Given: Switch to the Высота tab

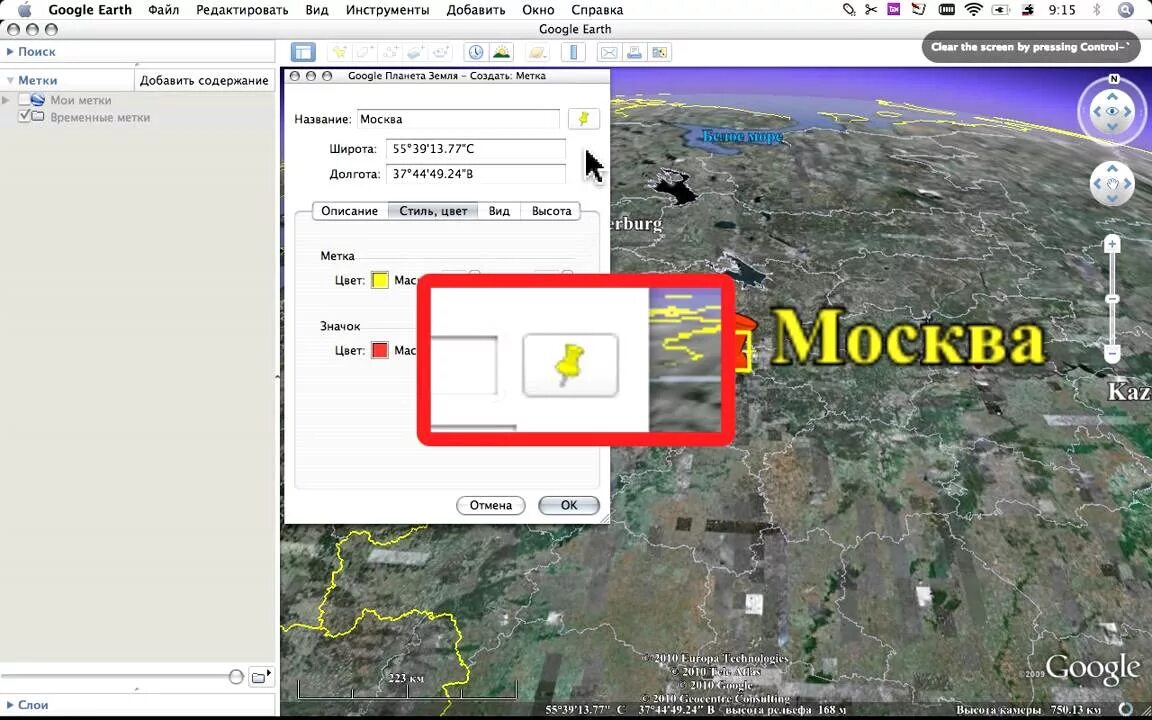Looking at the screenshot, I should pyautogui.click(x=551, y=211).
